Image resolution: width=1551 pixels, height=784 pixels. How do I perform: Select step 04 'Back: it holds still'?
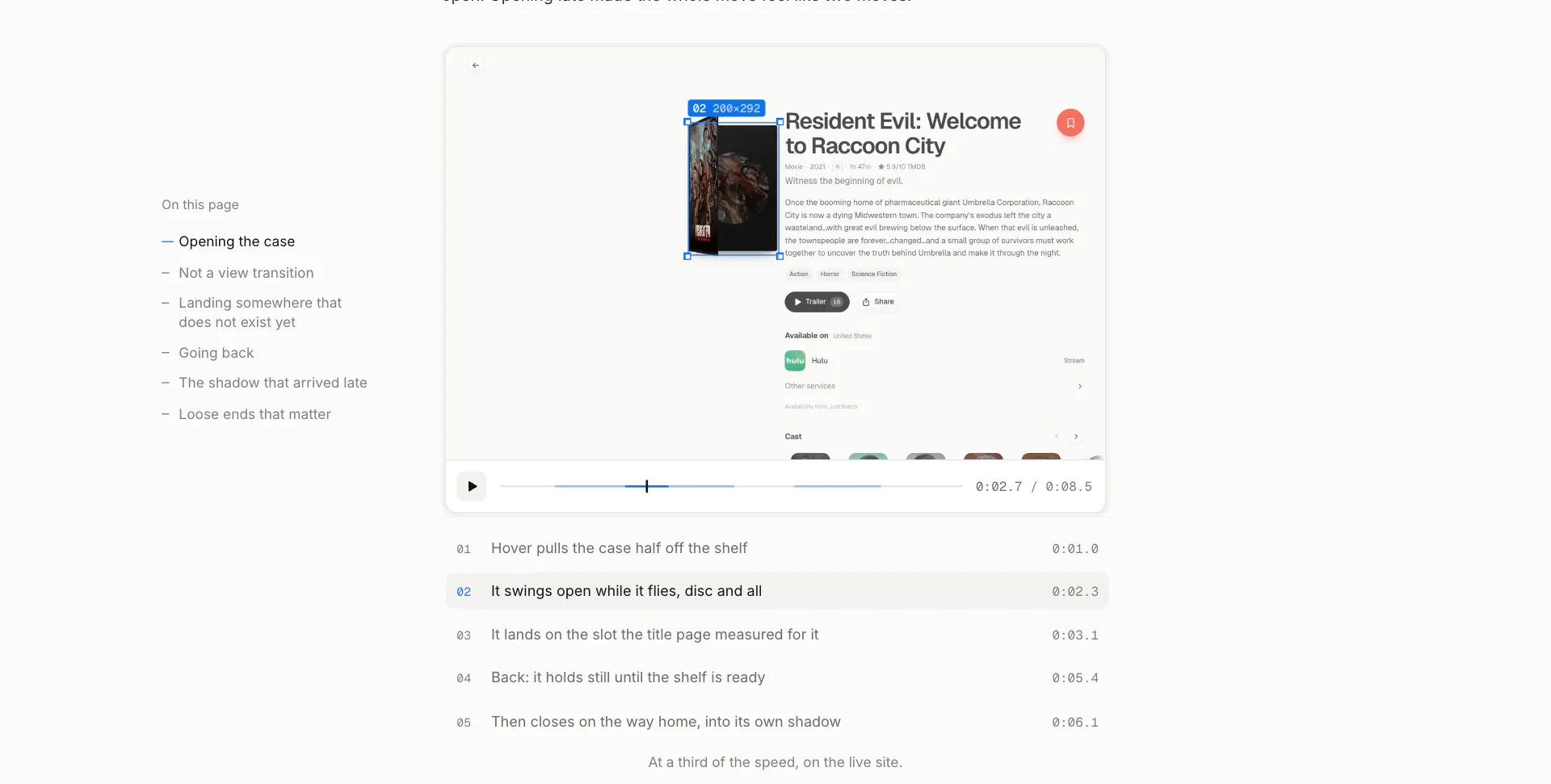pos(777,678)
